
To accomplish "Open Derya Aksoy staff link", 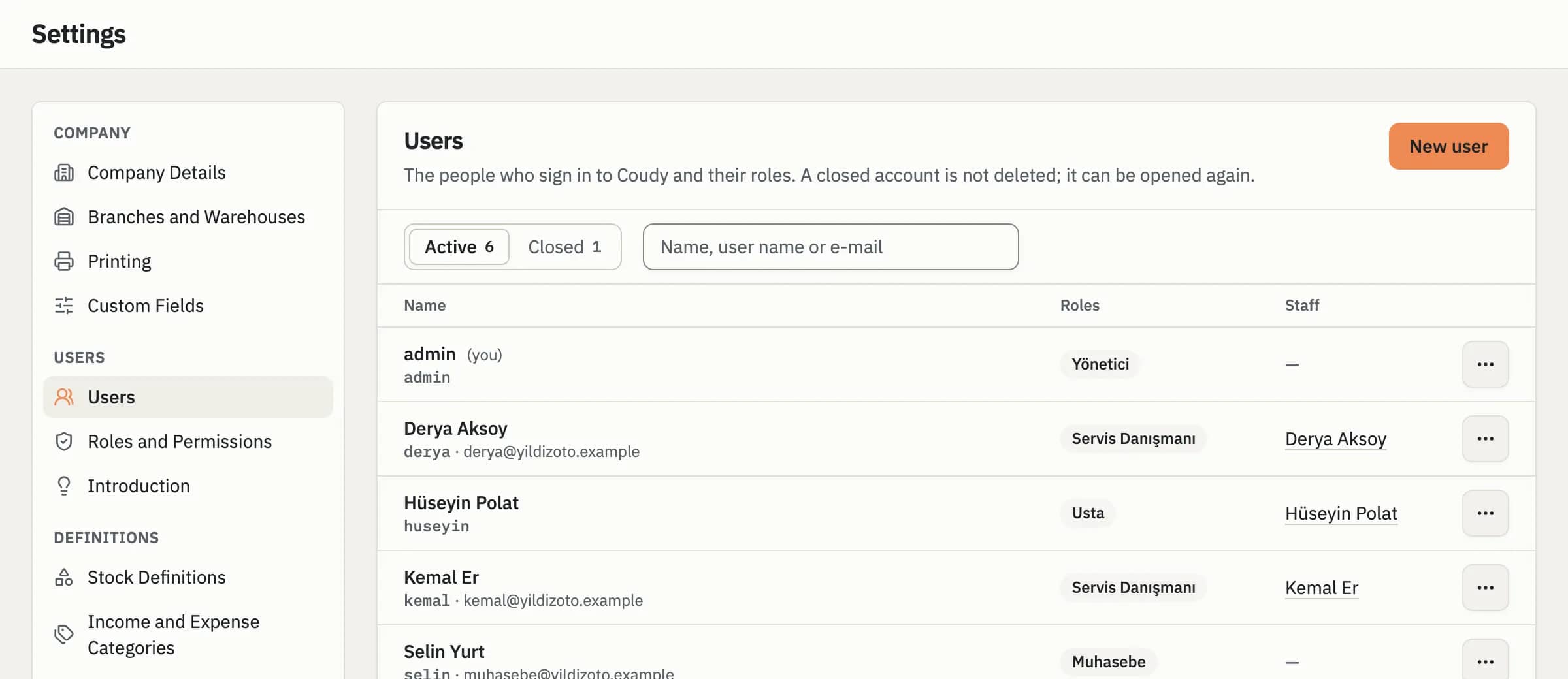I will point(1335,439).
